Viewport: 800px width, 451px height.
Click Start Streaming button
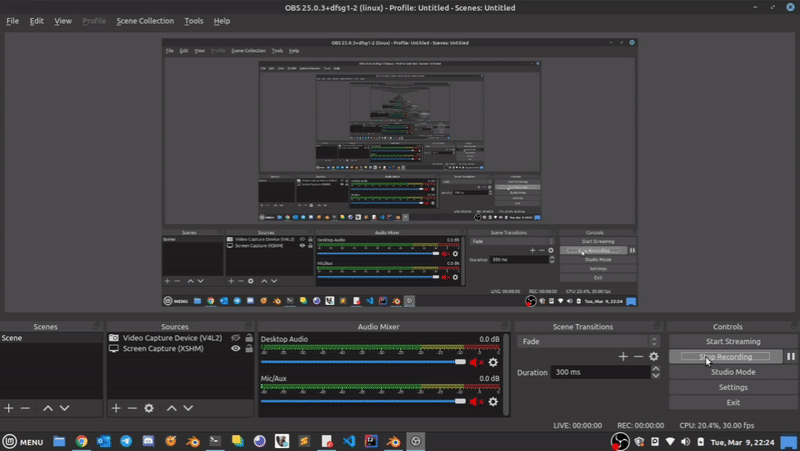(733, 341)
